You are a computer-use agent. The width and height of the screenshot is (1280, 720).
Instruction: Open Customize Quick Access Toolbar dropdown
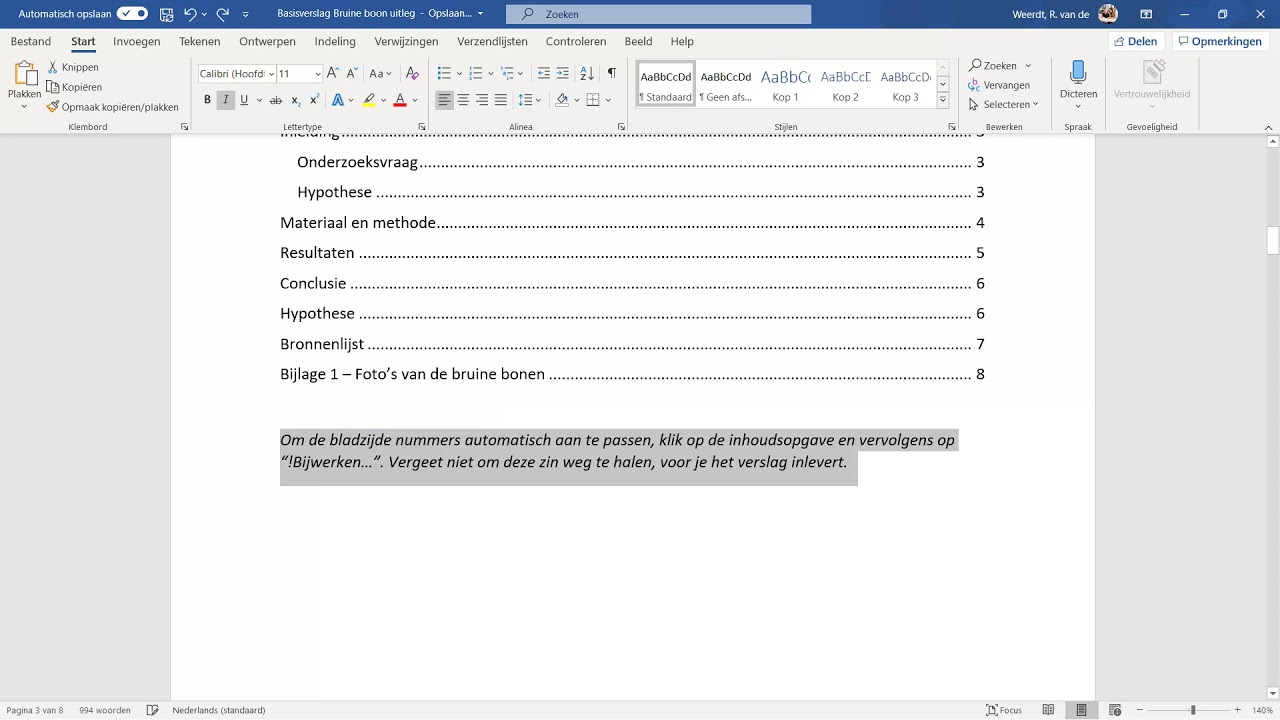[246, 14]
